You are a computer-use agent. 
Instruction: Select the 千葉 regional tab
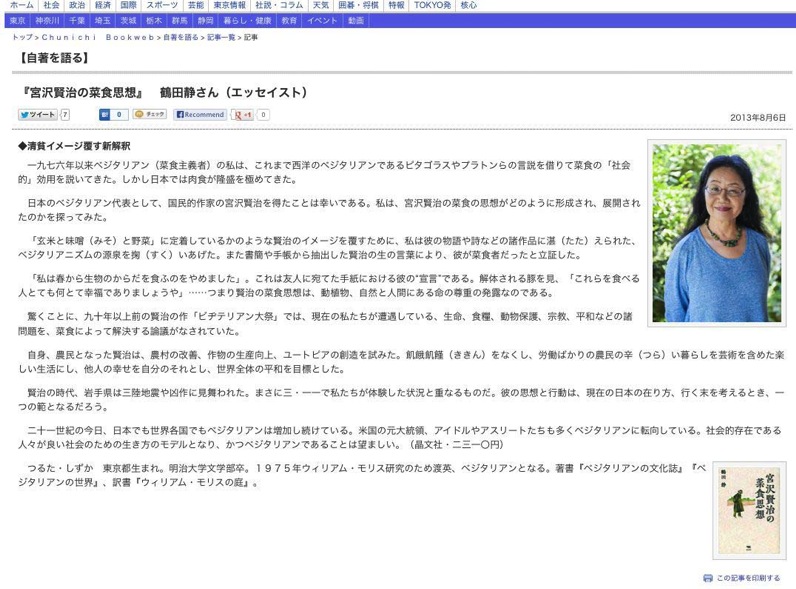point(77,21)
